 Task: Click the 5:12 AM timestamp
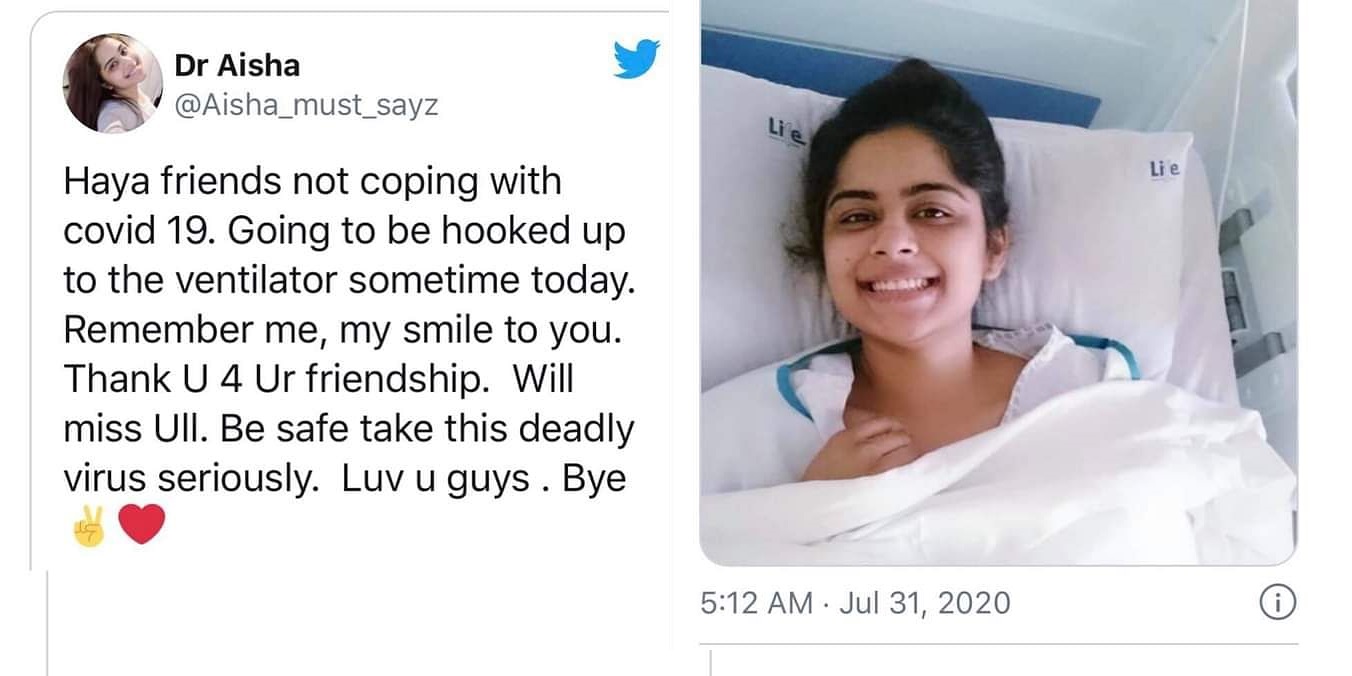click(756, 603)
